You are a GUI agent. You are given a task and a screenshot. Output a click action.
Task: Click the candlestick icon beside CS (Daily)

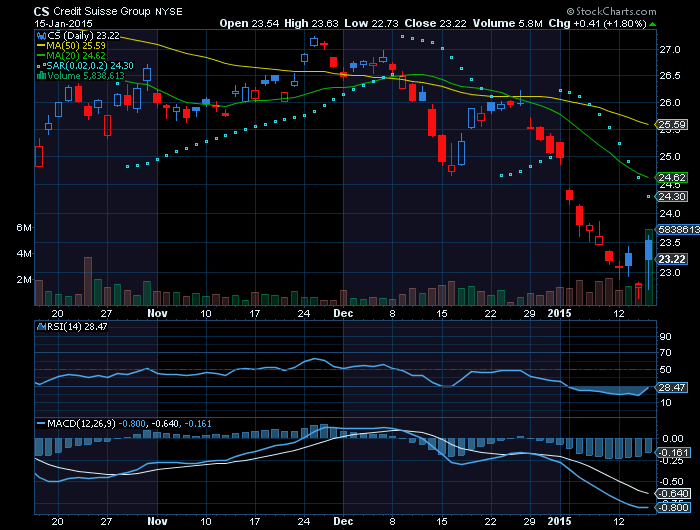(x=41, y=36)
